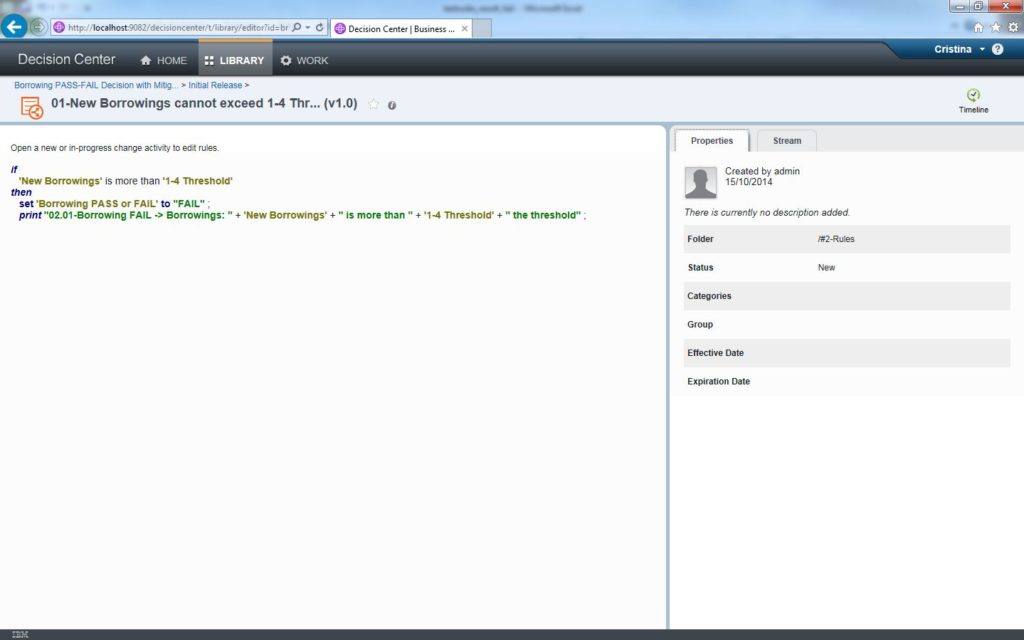Image resolution: width=1024 pixels, height=640 pixels.
Task: Open the LIBRARY navigation item
Action: coord(234,61)
